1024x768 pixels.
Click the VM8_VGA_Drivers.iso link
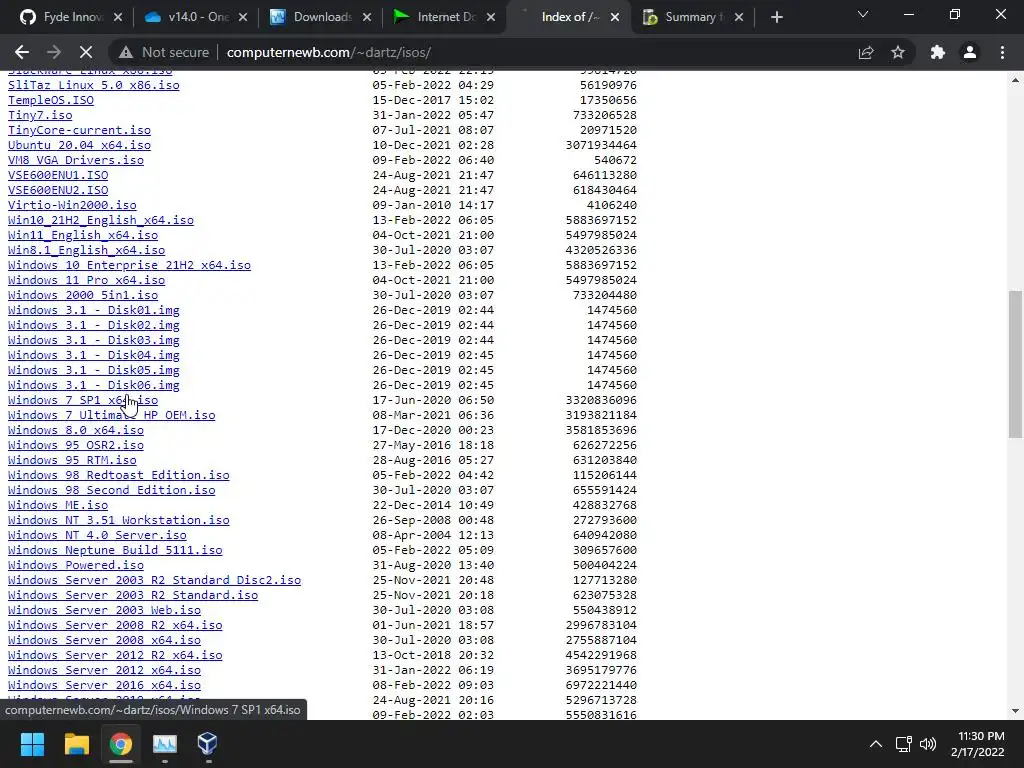[x=76, y=160]
